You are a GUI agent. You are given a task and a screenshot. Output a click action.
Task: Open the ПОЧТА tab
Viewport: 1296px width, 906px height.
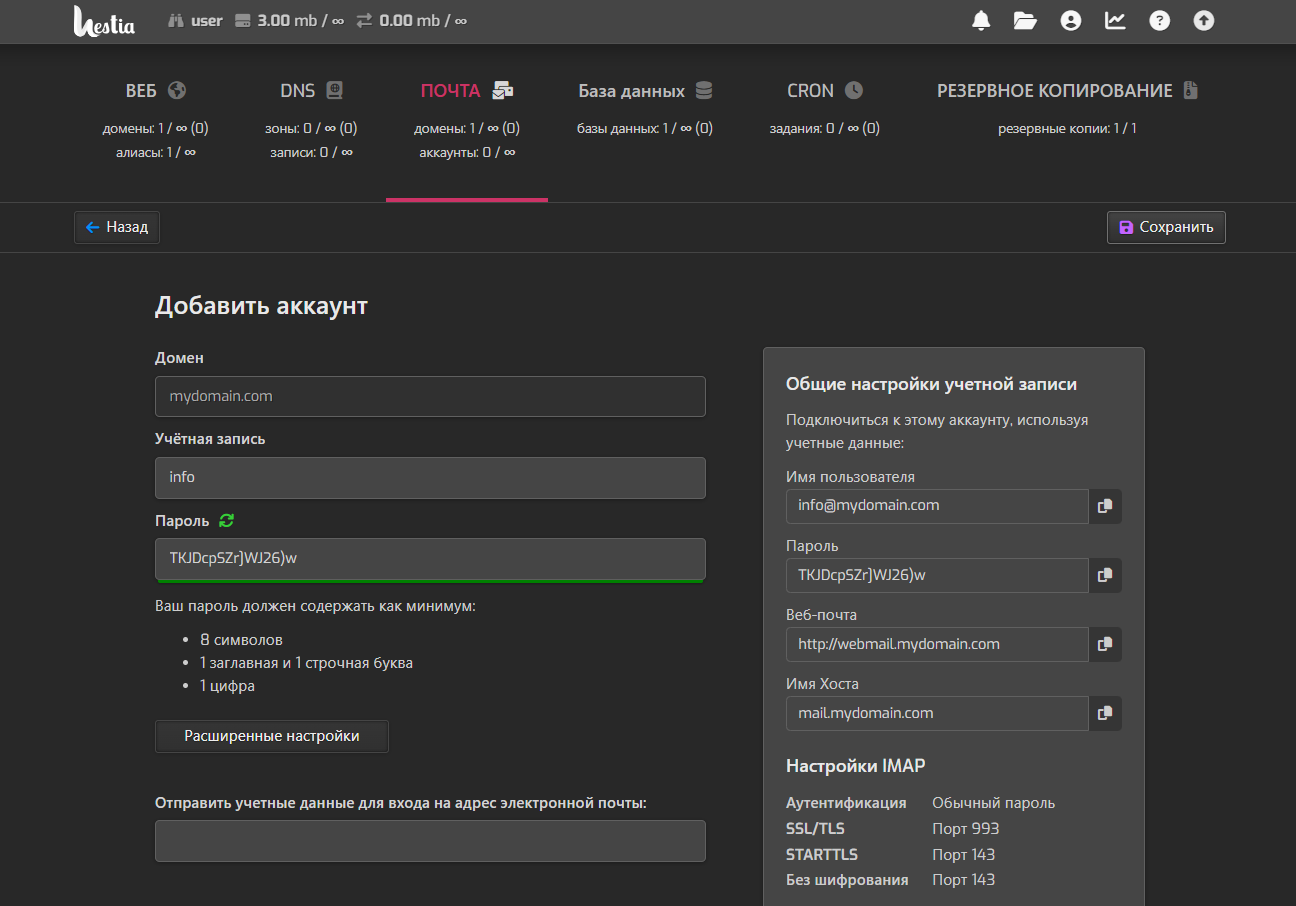(467, 91)
